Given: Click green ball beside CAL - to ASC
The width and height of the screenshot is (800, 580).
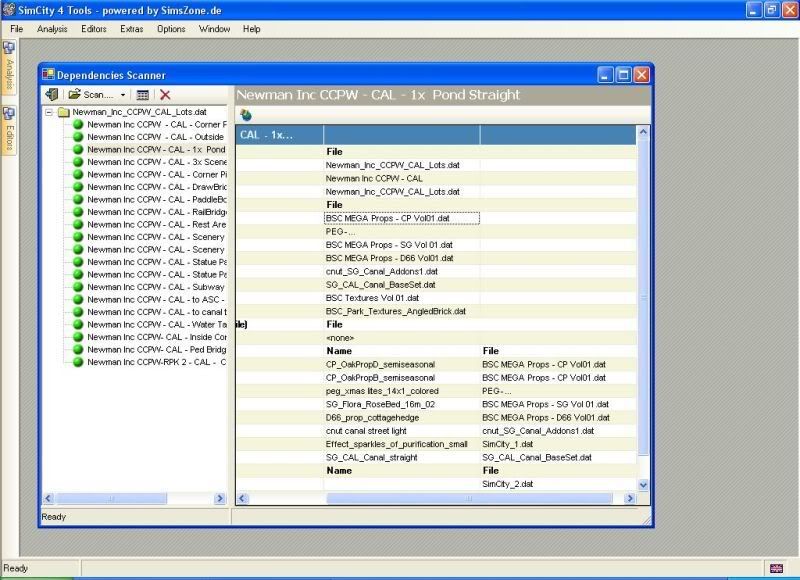Looking at the screenshot, I should pos(78,299).
